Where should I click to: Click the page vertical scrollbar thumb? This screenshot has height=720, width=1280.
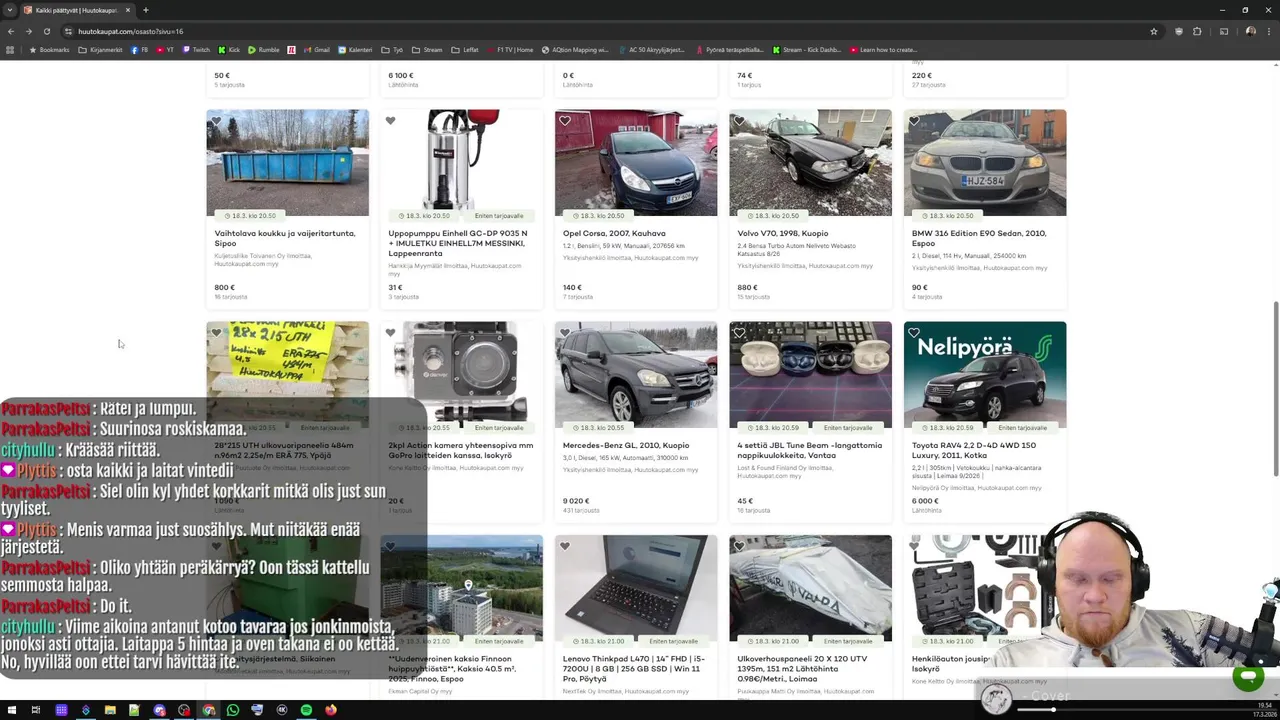pos(1275,390)
